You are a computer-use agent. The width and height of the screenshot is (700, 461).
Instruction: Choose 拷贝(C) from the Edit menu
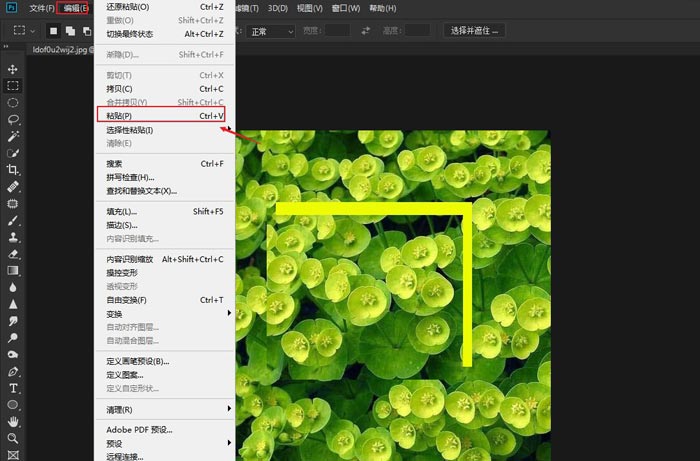click(165, 88)
